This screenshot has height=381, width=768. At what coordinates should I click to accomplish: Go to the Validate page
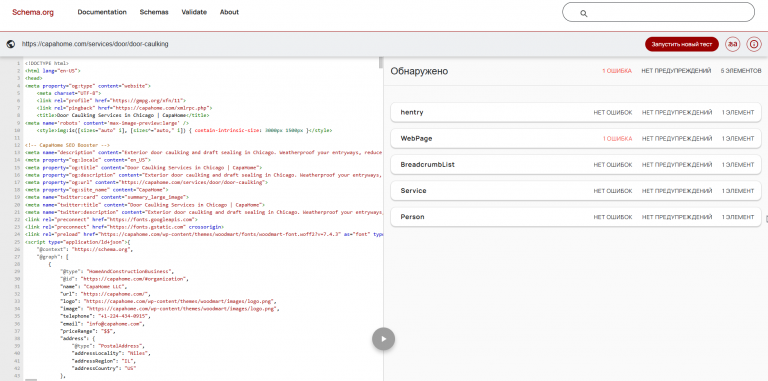[x=194, y=12]
